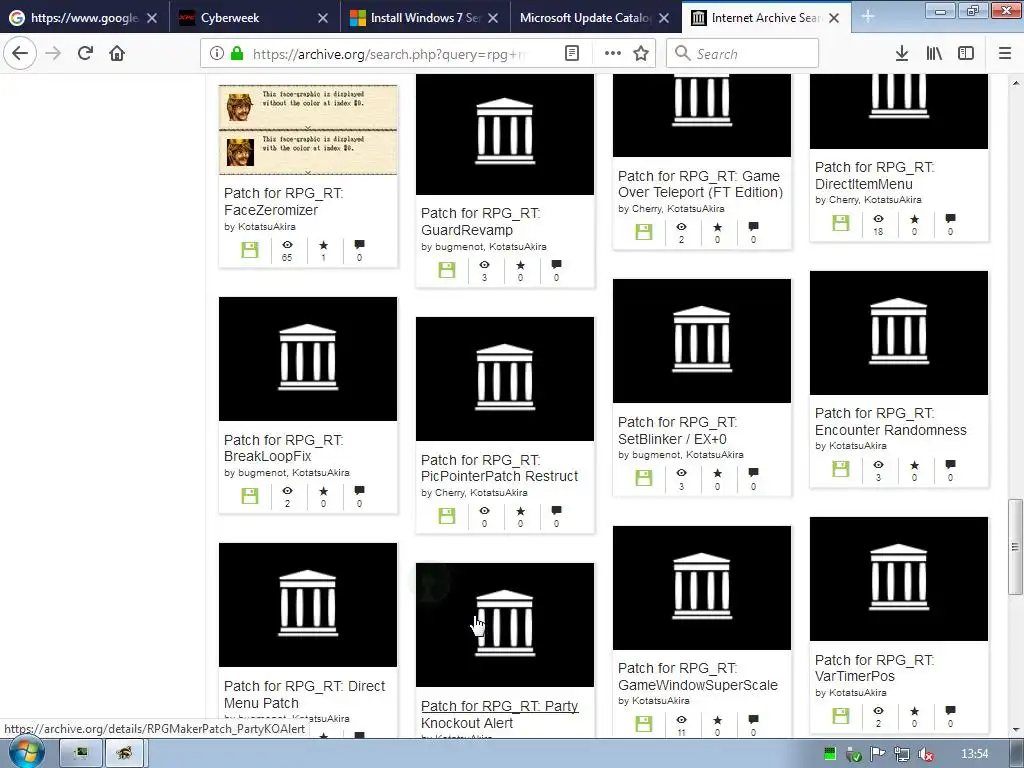
Task: Click the GameWindowSuperScale thumbnail image
Action: pyautogui.click(x=701, y=587)
